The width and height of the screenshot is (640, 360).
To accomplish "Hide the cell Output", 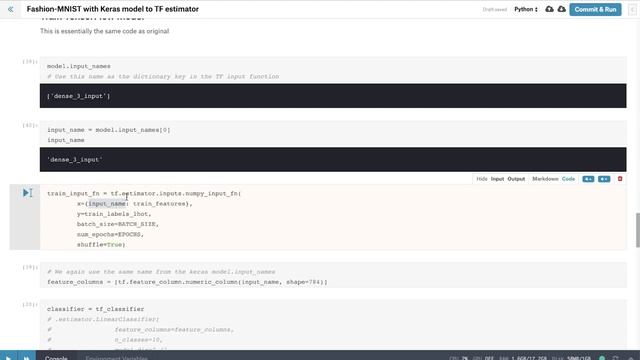I will coord(516,179).
